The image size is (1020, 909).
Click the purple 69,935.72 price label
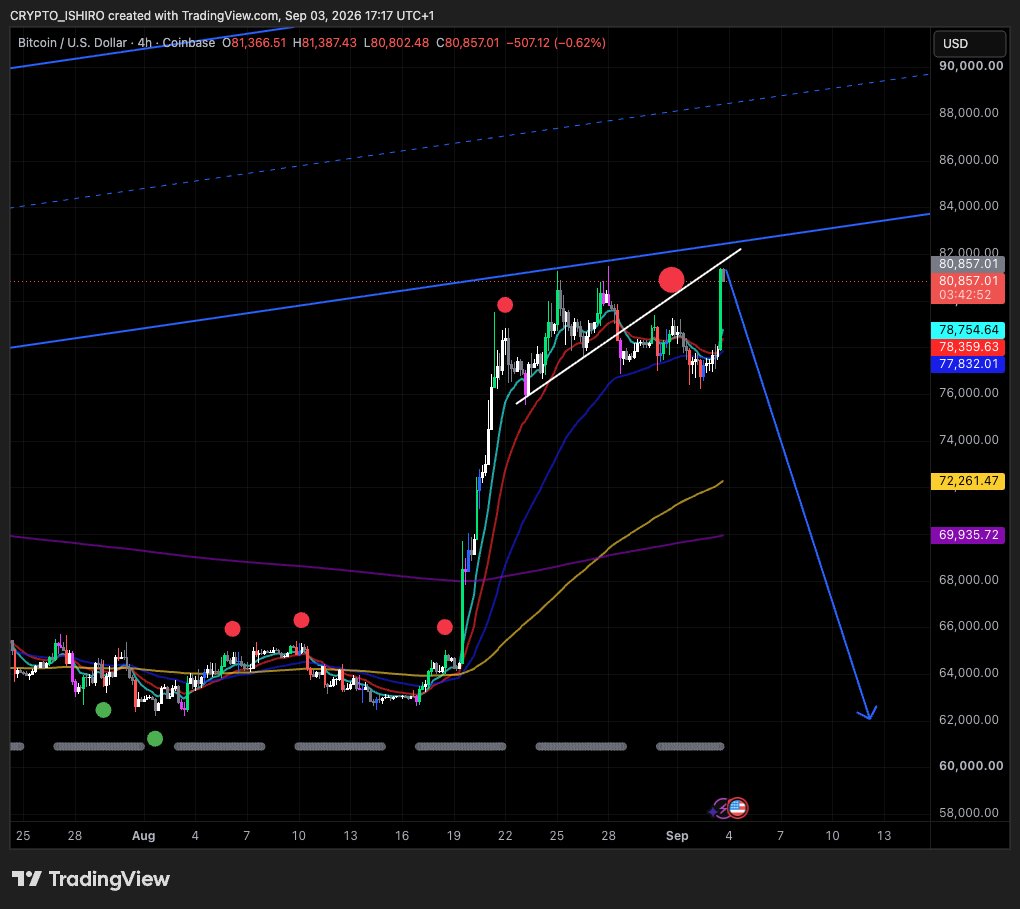coord(968,535)
